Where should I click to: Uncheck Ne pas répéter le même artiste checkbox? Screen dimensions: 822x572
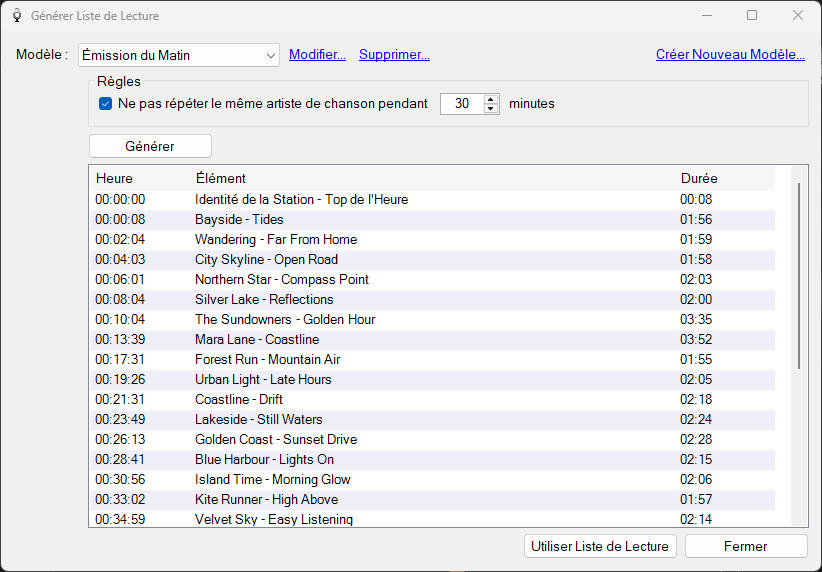[x=105, y=104]
